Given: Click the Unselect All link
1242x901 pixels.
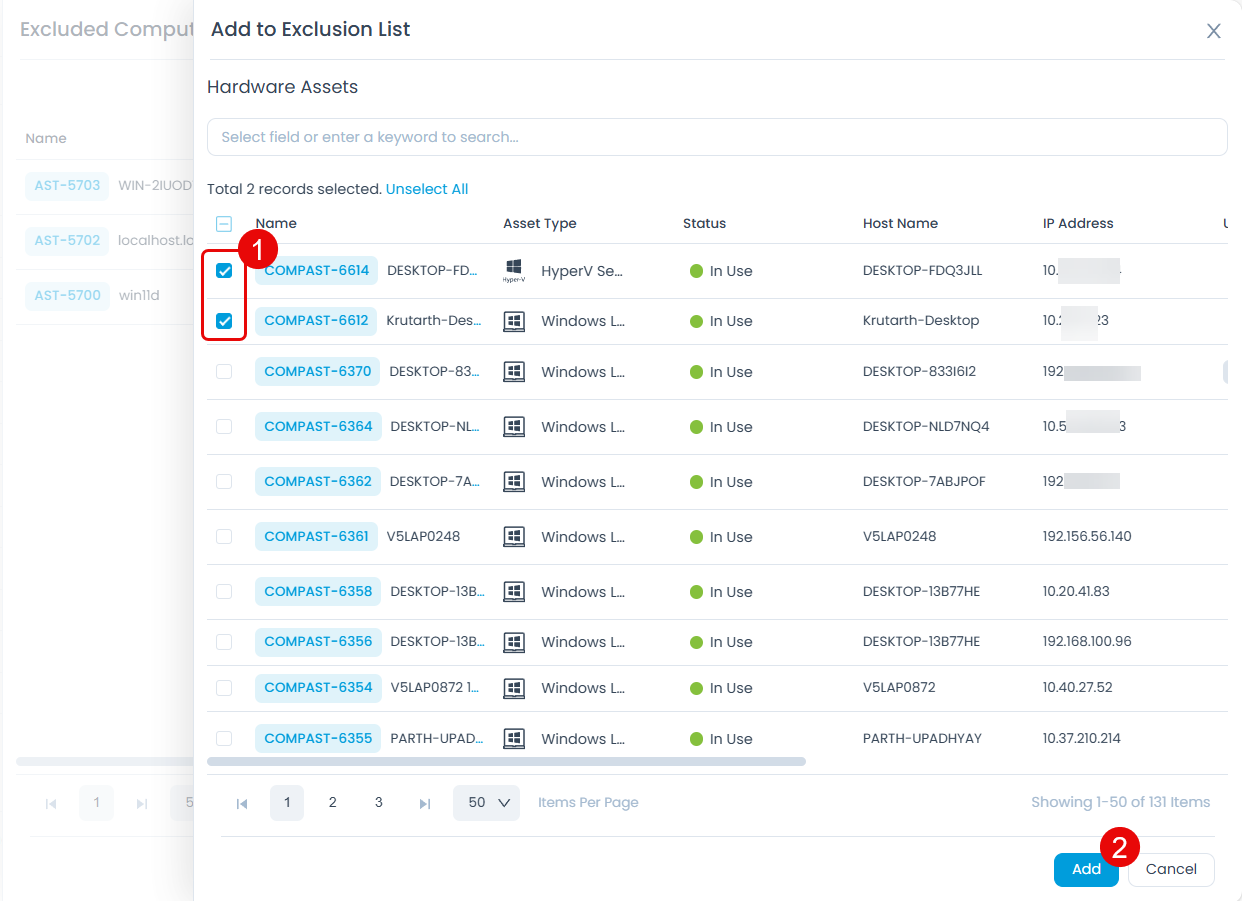Looking at the screenshot, I should tap(427, 188).
